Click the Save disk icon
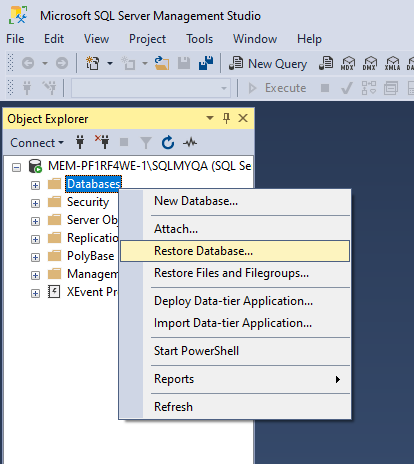Viewport: 414px width, 464px height. tap(184, 63)
